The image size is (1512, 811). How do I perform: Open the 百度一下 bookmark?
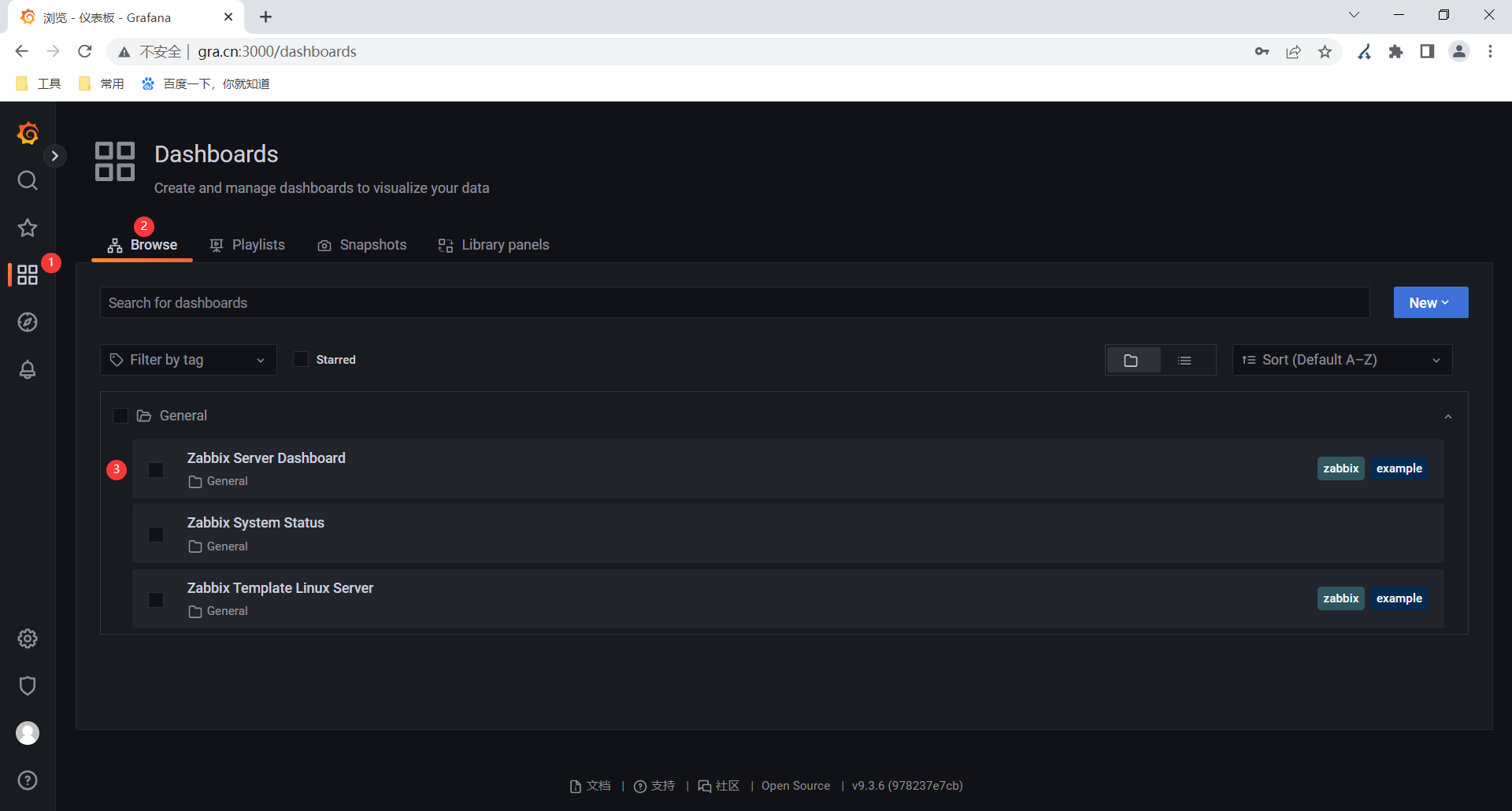206,83
